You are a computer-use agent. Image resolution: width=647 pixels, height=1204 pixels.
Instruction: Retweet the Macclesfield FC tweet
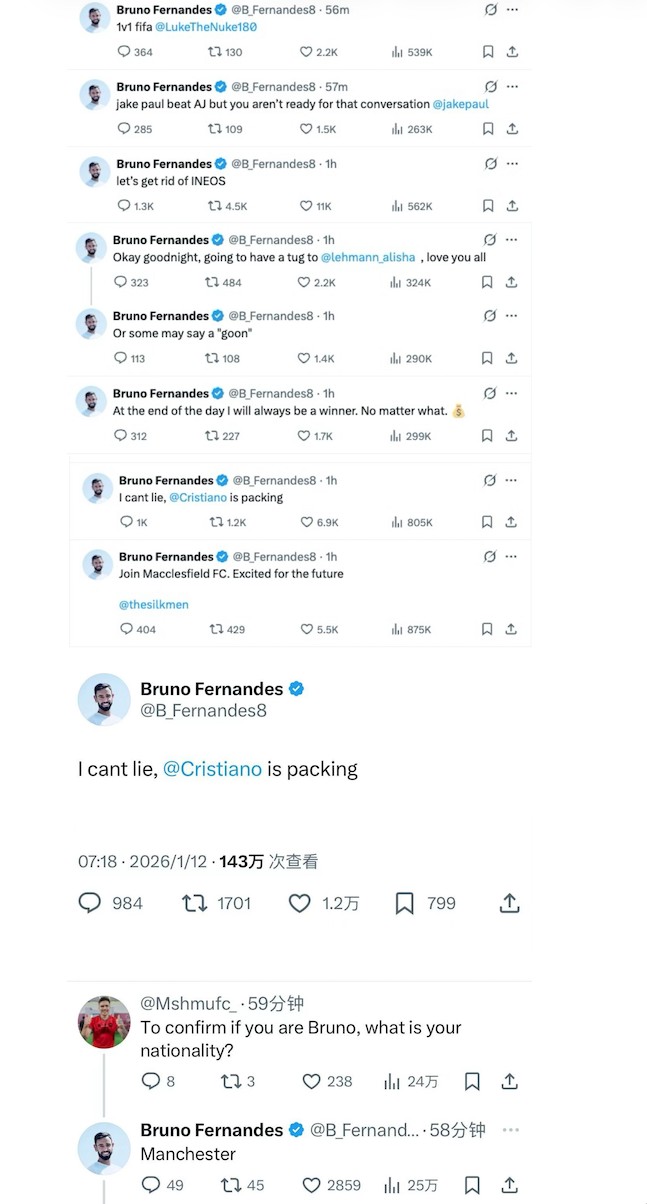(216, 629)
